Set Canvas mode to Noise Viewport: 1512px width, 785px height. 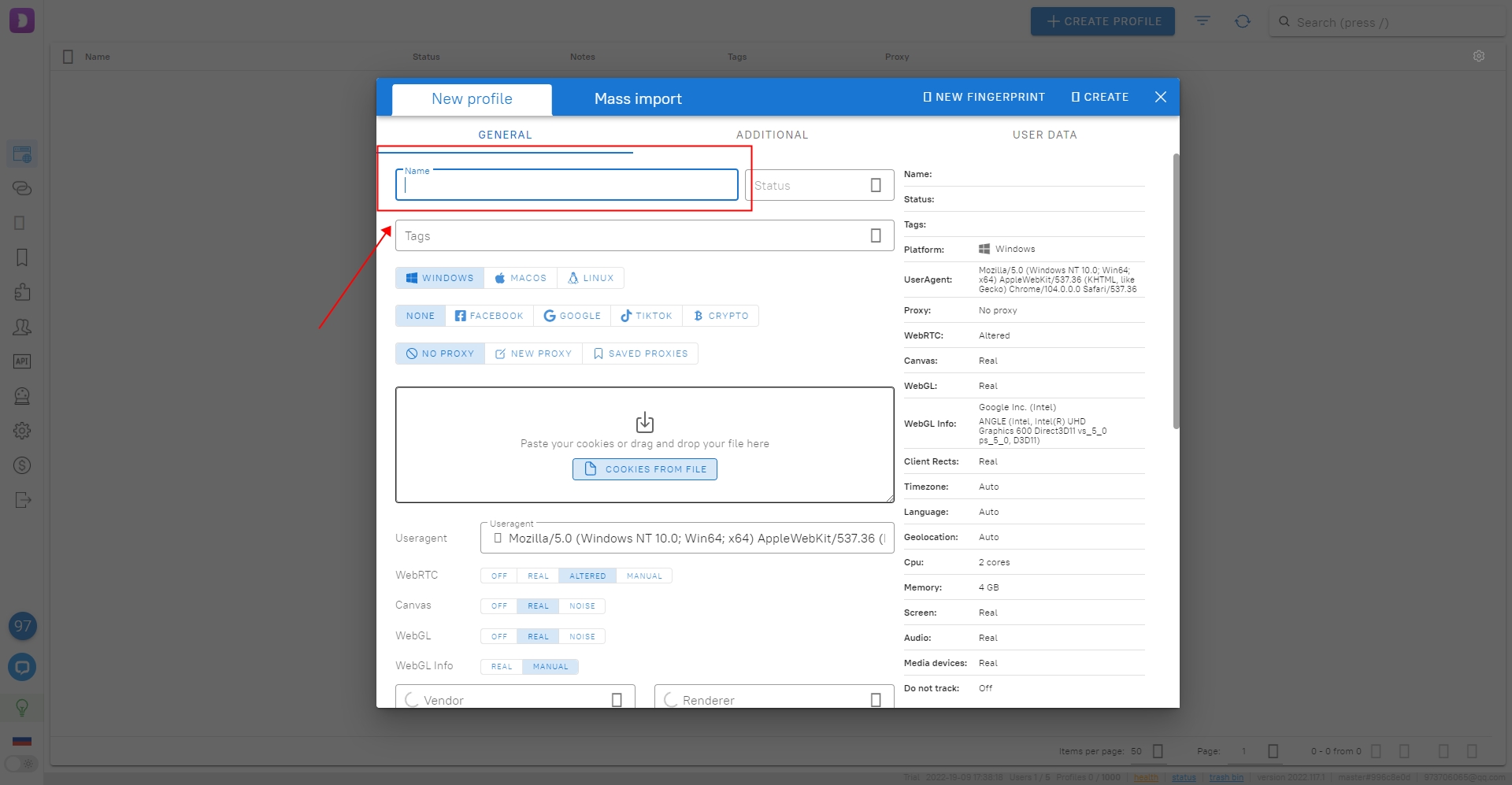pos(582,606)
